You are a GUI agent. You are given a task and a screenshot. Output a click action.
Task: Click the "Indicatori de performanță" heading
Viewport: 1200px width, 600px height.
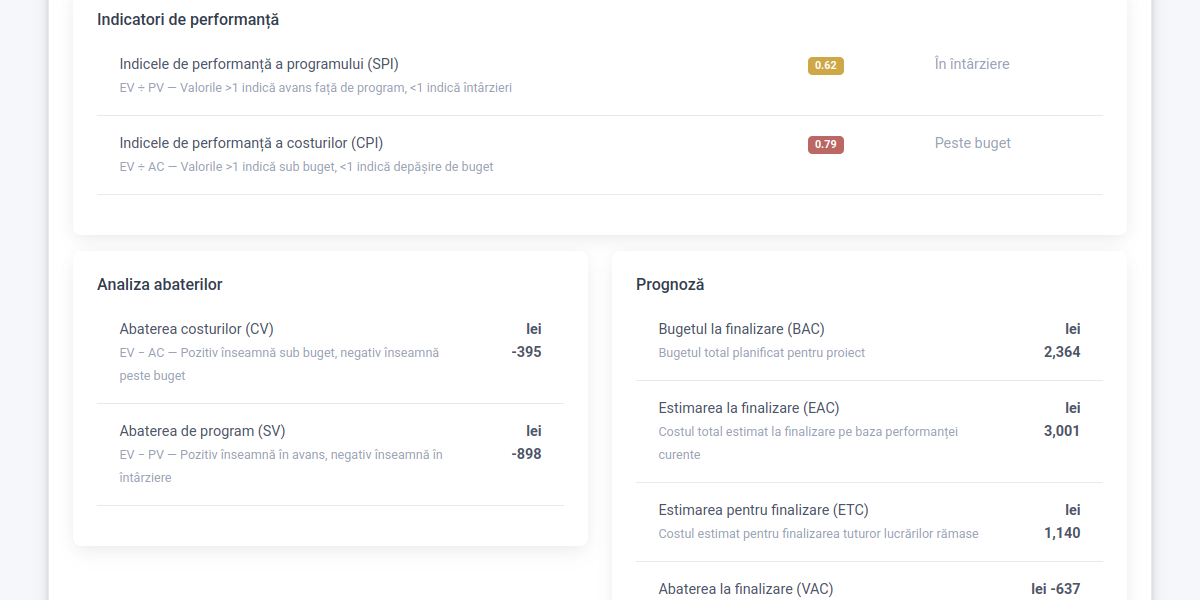point(188,19)
